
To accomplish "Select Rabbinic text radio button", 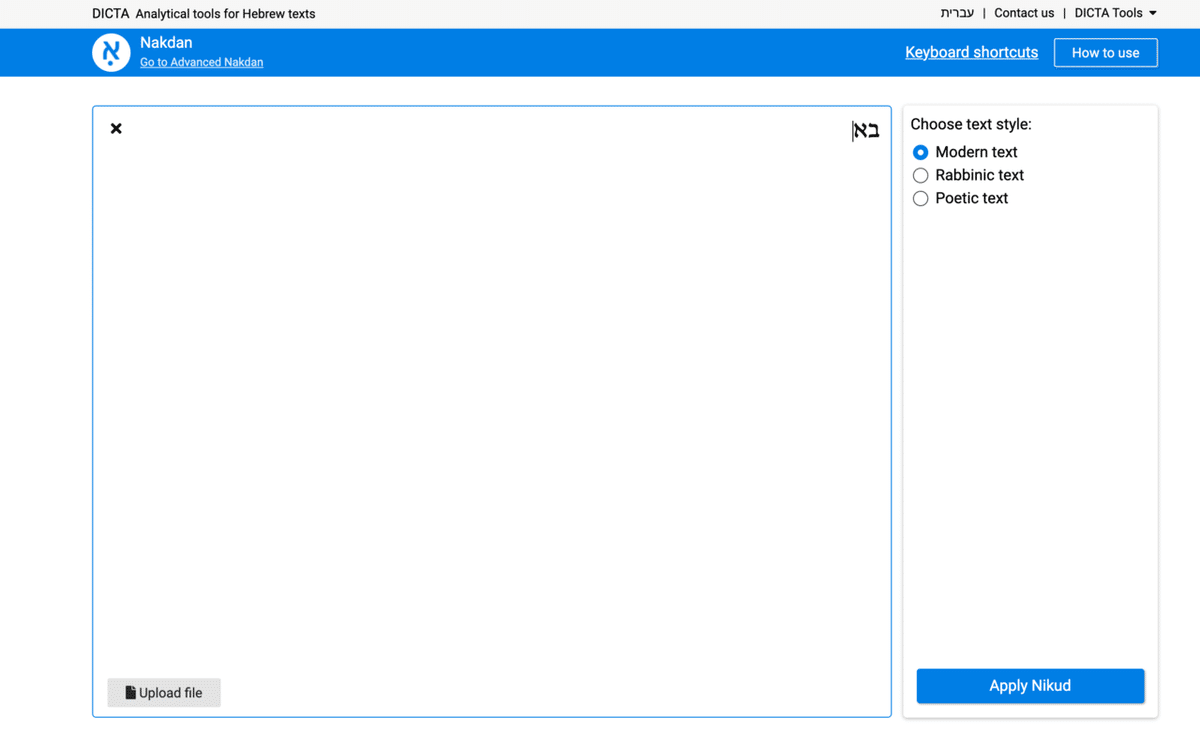I will (x=921, y=175).
